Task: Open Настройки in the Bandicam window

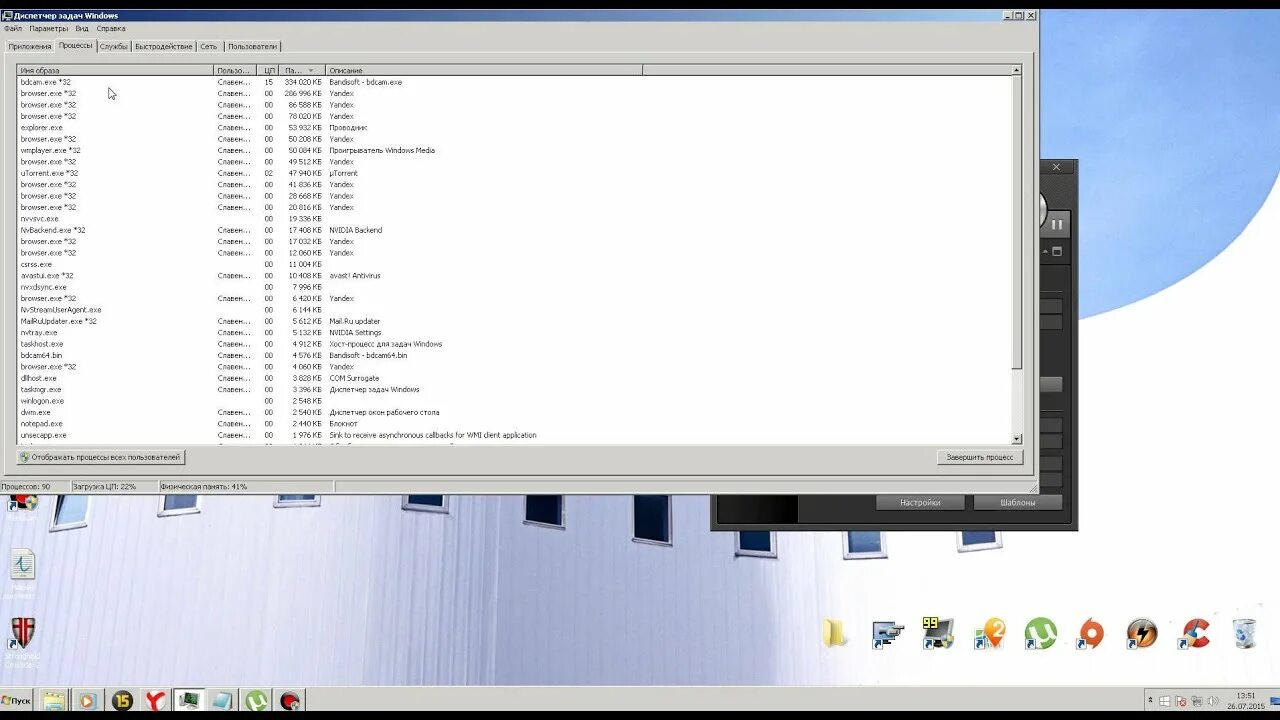Action: pyautogui.click(x=921, y=503)
